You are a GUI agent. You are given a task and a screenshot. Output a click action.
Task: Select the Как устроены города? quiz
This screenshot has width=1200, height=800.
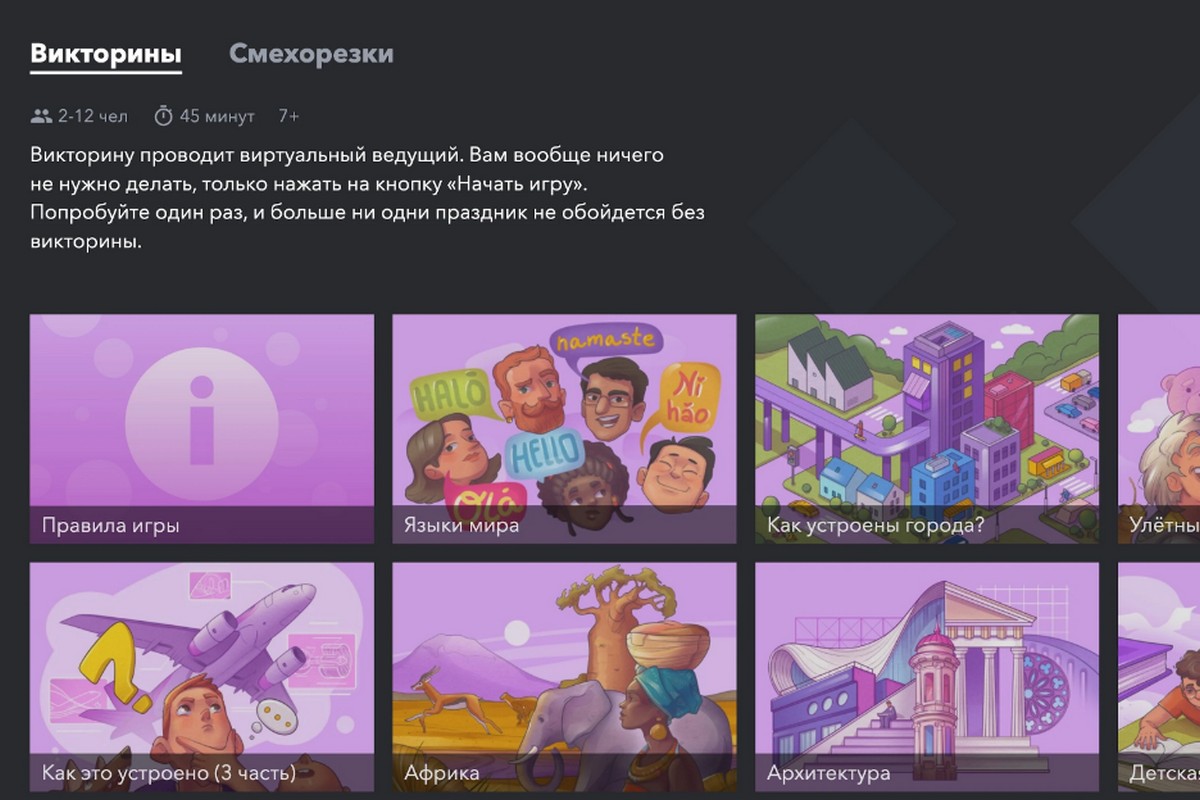tap(927, 429)
